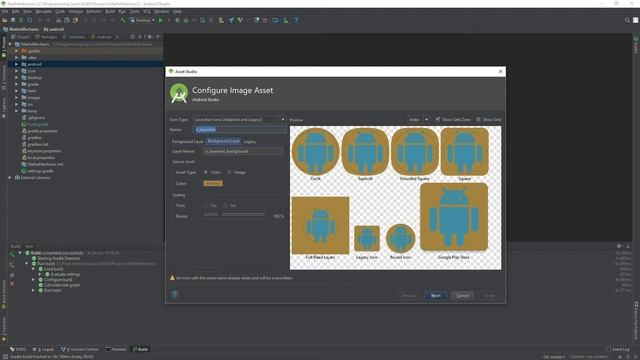Open the Event Log in status bar
The width and height of the screenshot is (640, 360).
pos(618,349)
